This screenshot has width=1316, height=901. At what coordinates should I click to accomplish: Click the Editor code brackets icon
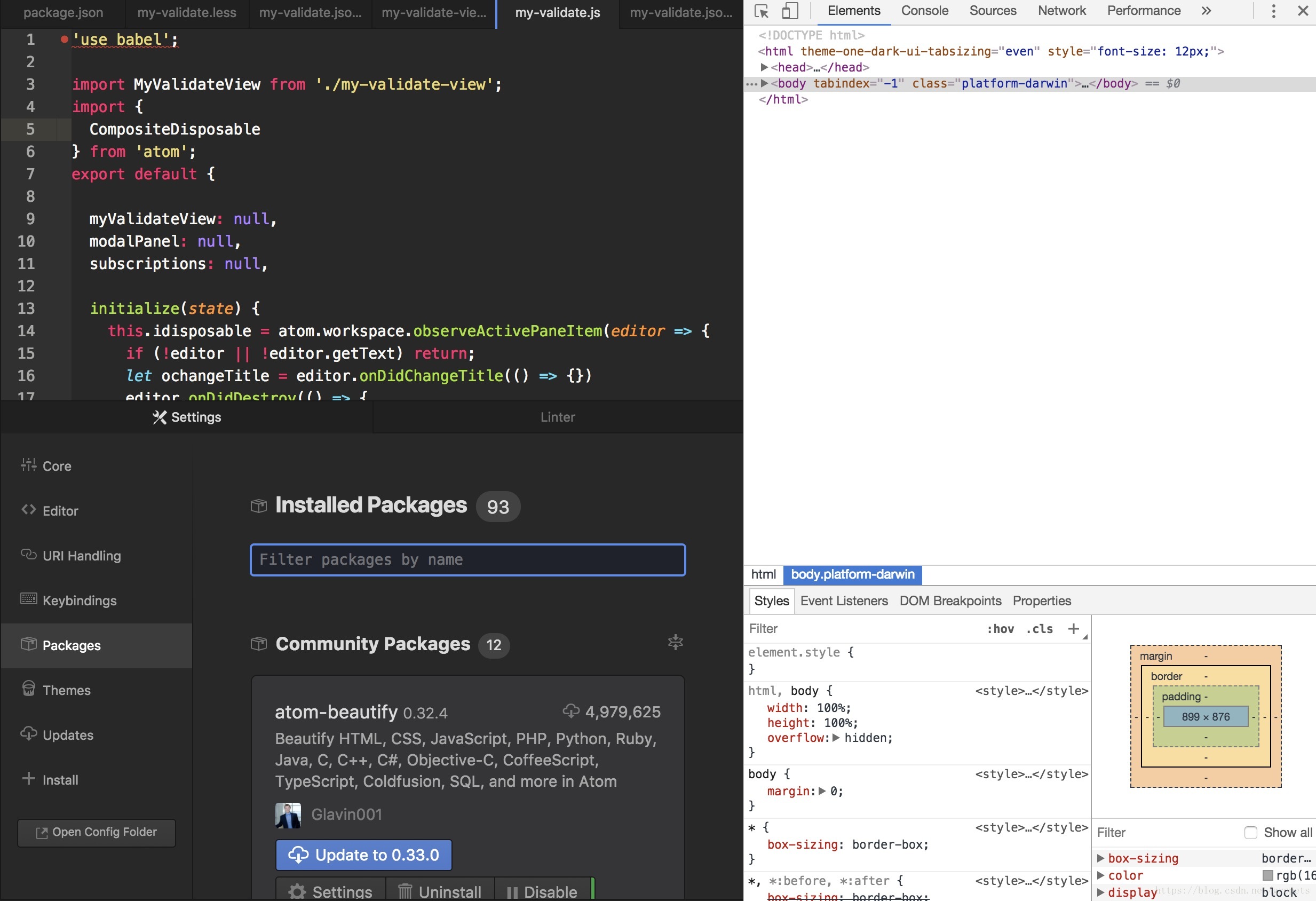[28, 510]
